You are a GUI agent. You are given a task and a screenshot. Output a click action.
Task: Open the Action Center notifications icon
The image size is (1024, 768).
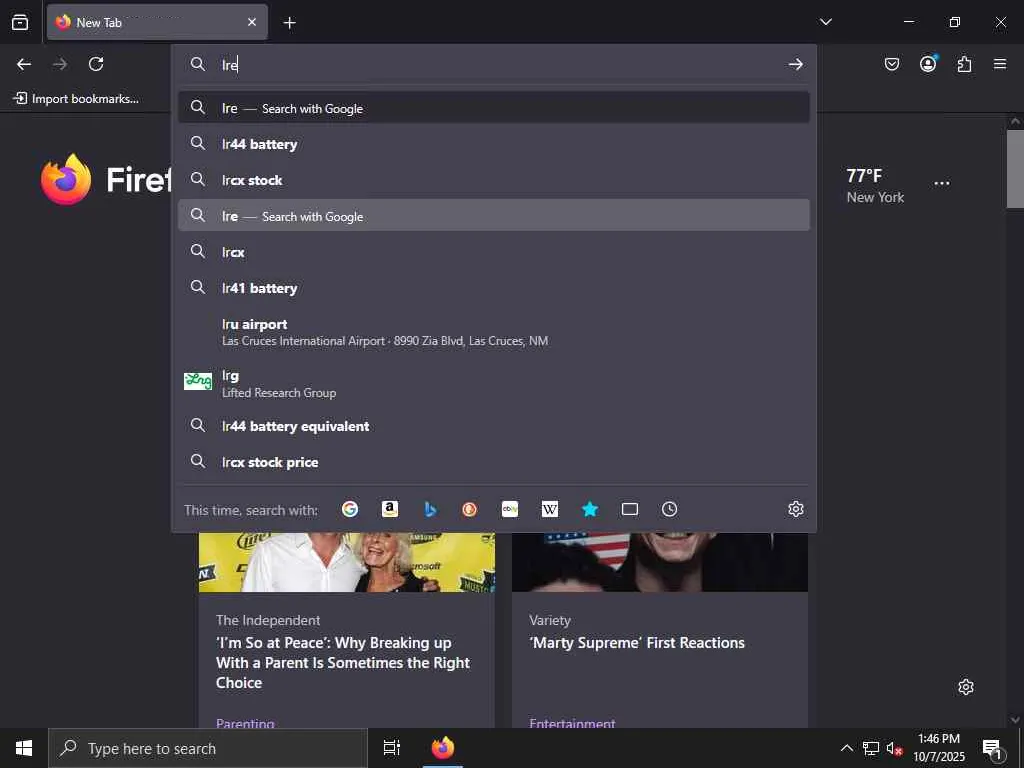tap(992, 748)
